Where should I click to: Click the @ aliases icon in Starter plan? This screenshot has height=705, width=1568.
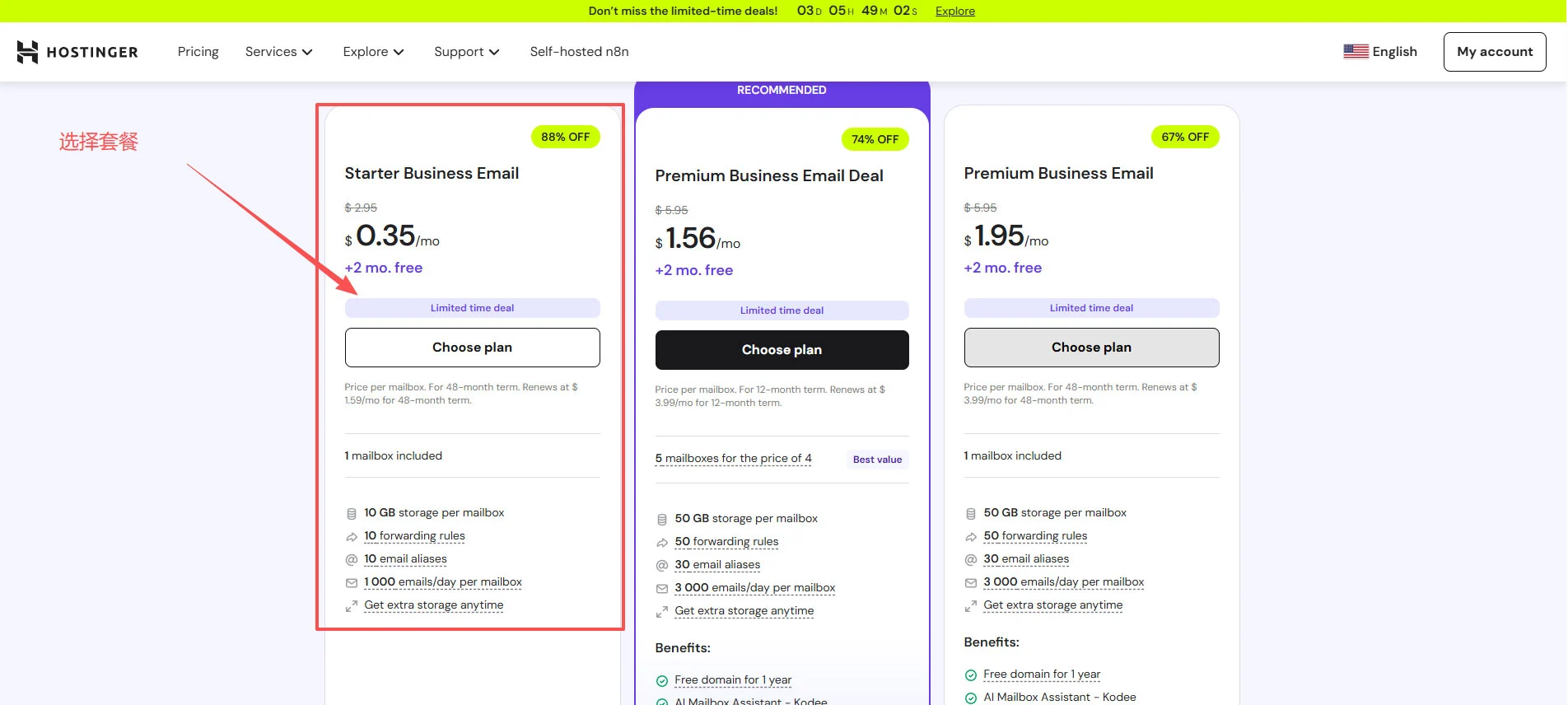point(352,559)
